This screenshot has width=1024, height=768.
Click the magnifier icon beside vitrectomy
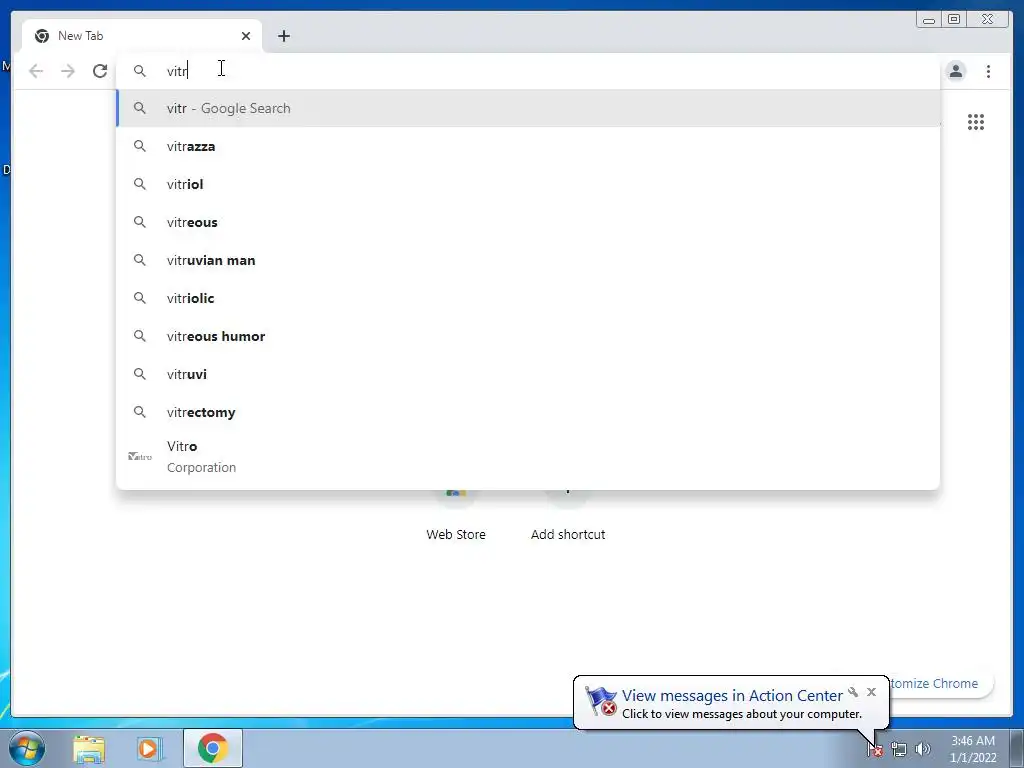140,412
